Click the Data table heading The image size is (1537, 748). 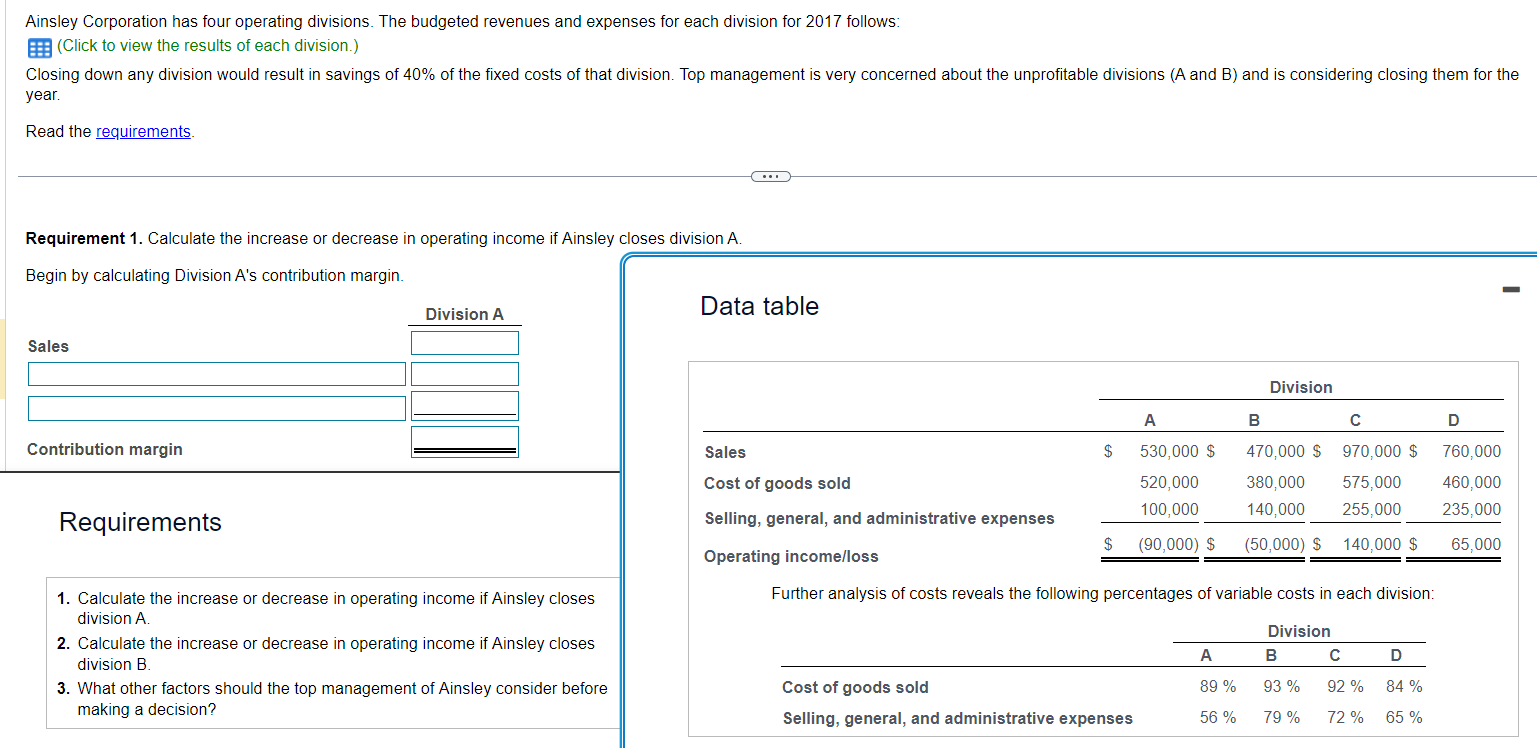(760, 307)
